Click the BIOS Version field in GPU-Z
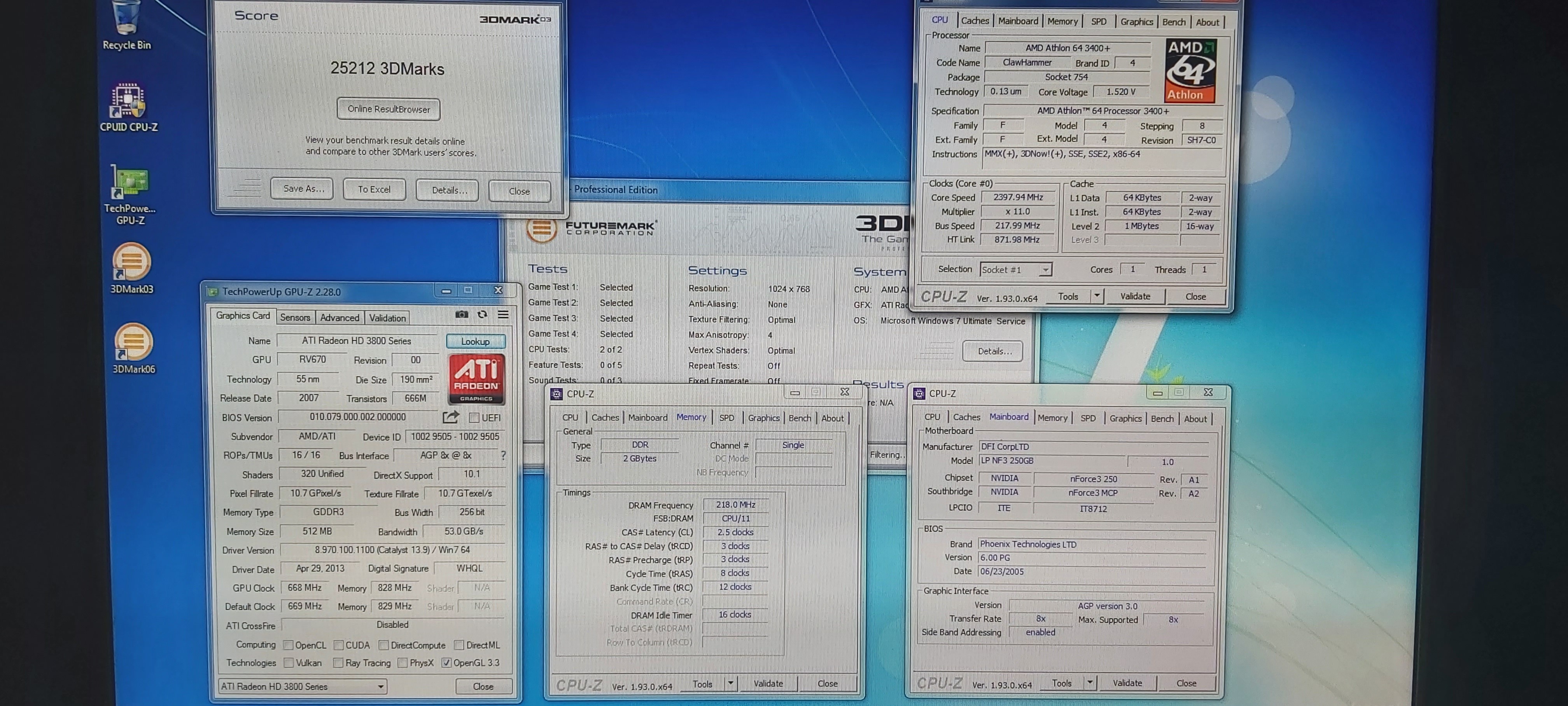Screen dimensions: 1568x706 tap(358, 417)
